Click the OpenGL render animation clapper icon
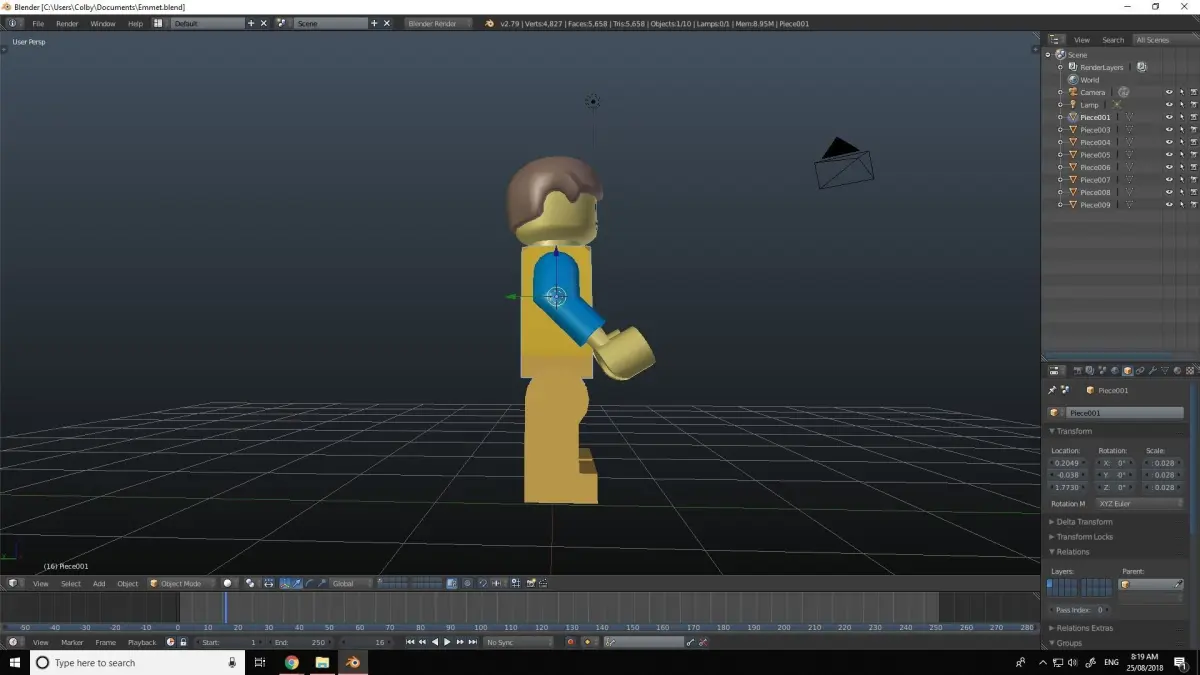This screenshot has height=675, width=1200. 544,583
